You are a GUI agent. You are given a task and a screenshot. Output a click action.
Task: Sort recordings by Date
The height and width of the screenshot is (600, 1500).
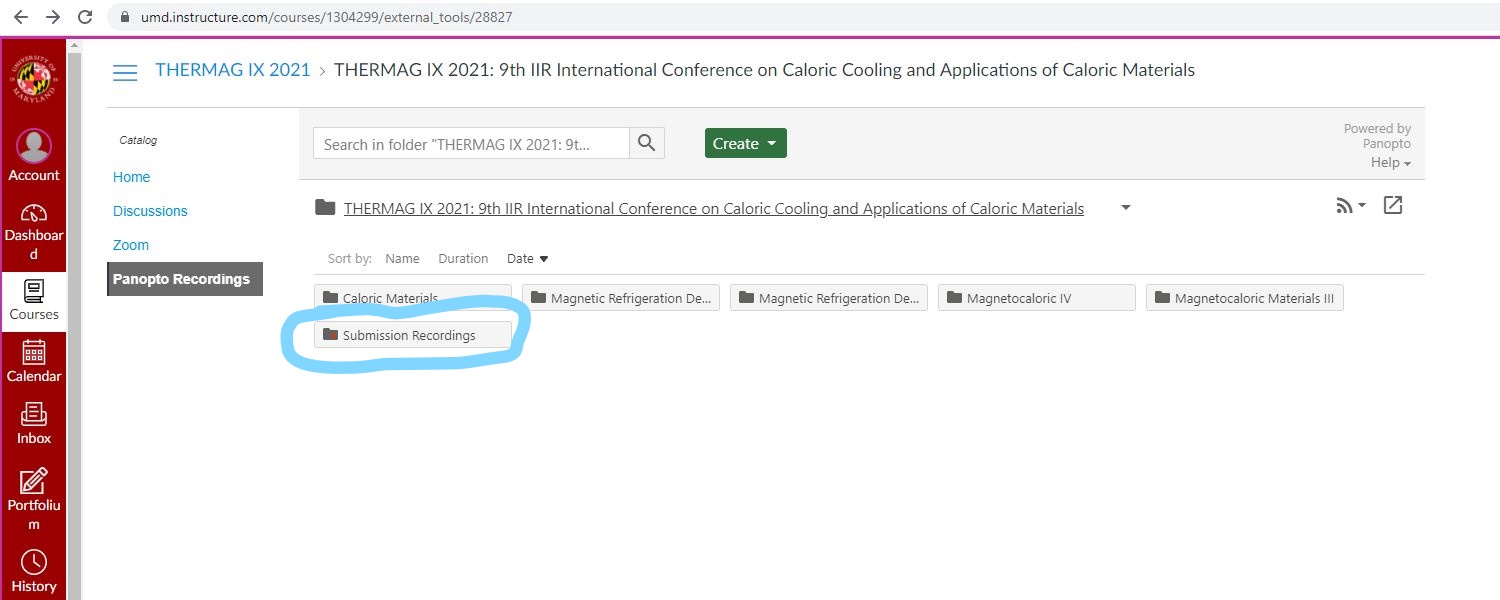pos(528,258)
